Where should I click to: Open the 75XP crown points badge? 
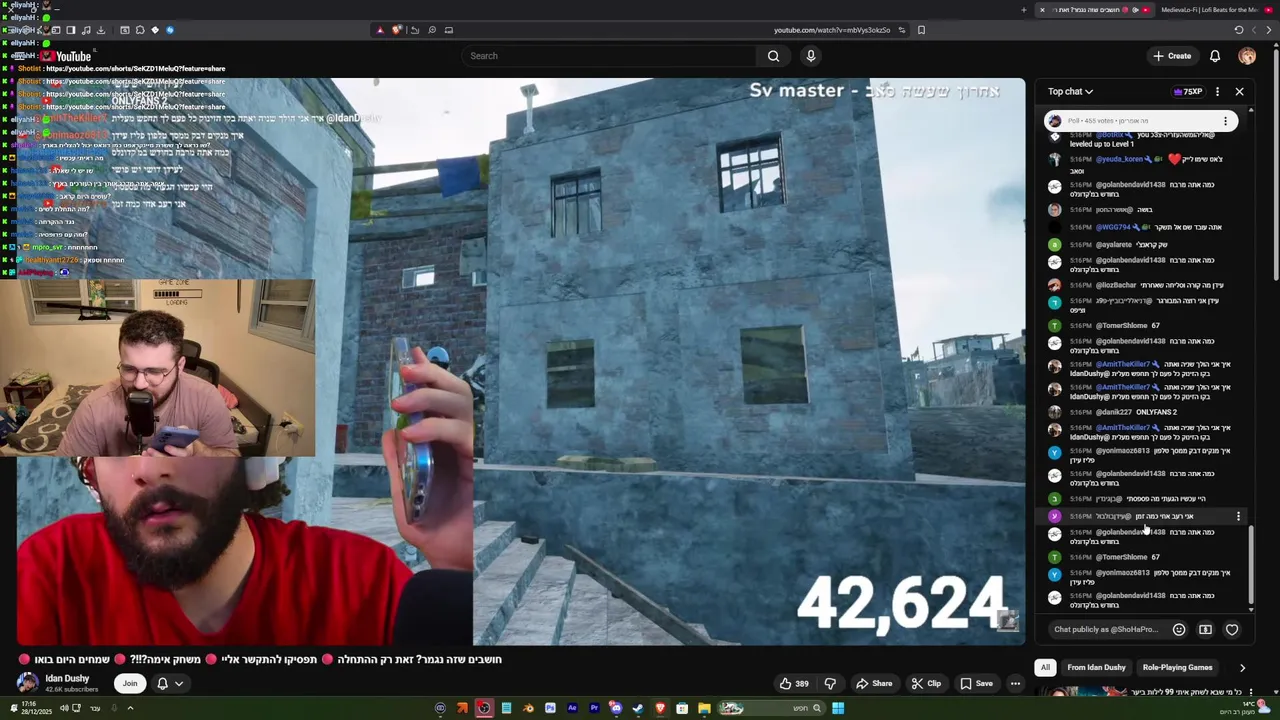tap(1188, 92)
